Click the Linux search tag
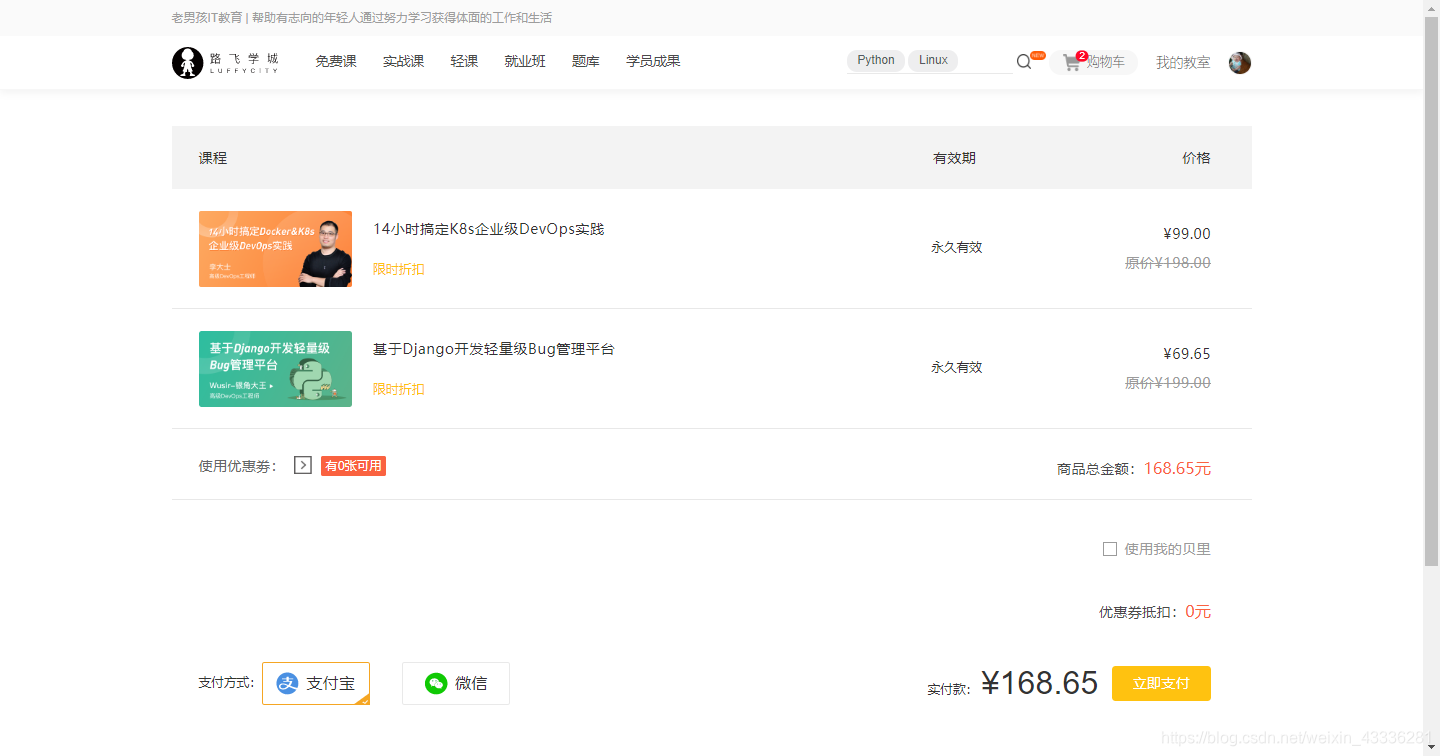Screen dimensions: 1440x756 click(933, 60)
